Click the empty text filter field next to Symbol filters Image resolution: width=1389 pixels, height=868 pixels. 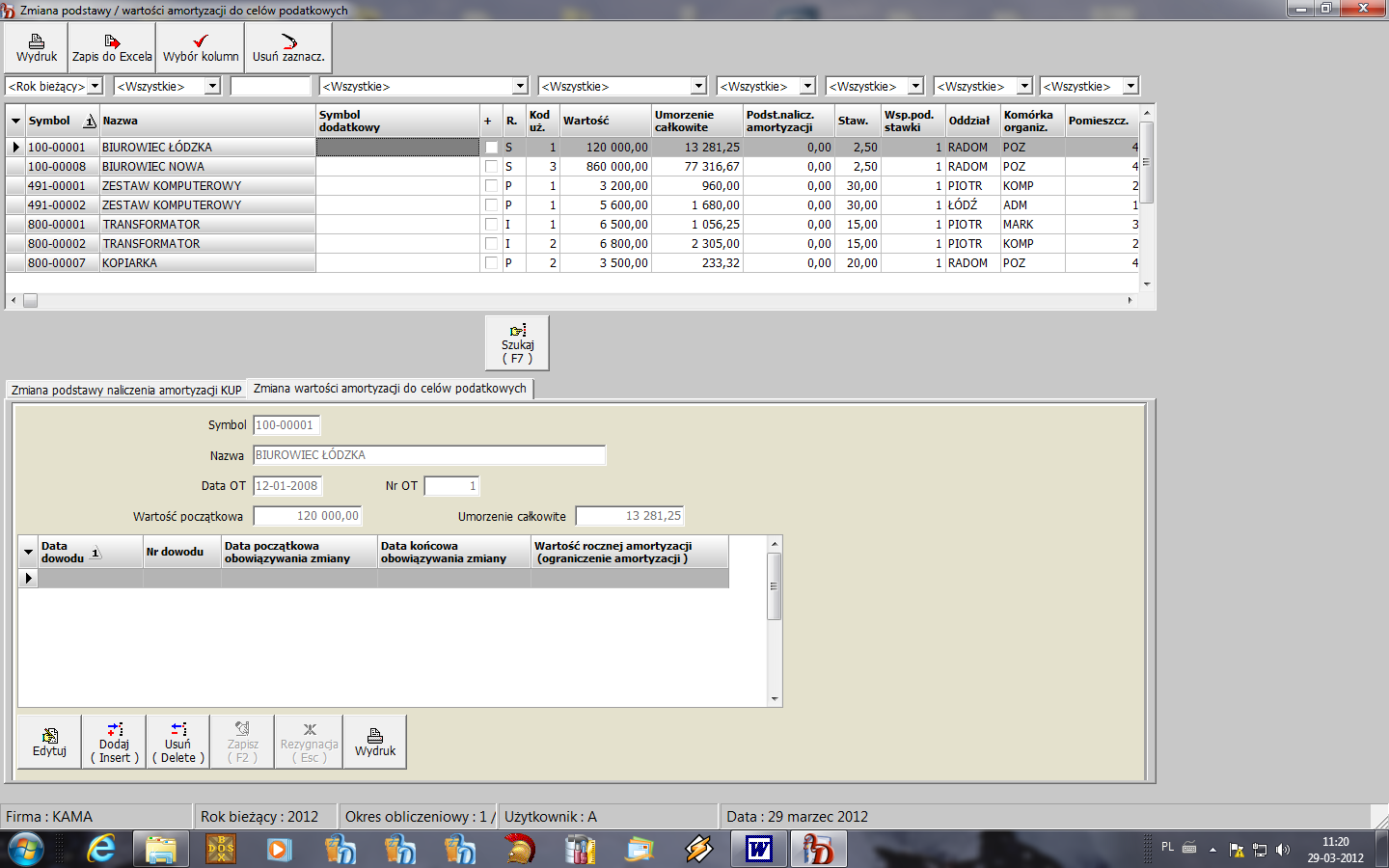(x=271, y=87)
